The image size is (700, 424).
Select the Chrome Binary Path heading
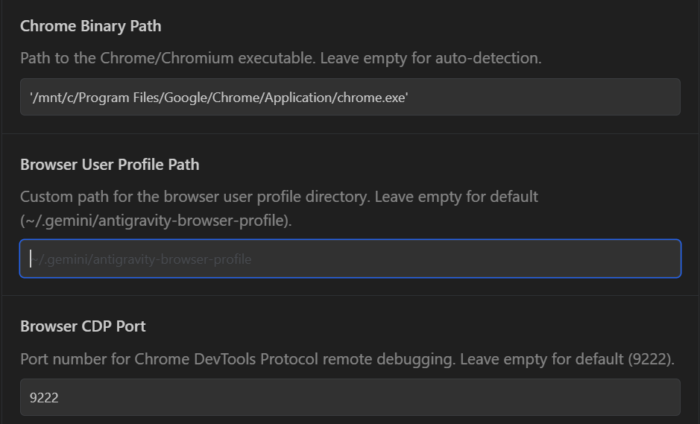pyautogui.click(x=90, y=26)
